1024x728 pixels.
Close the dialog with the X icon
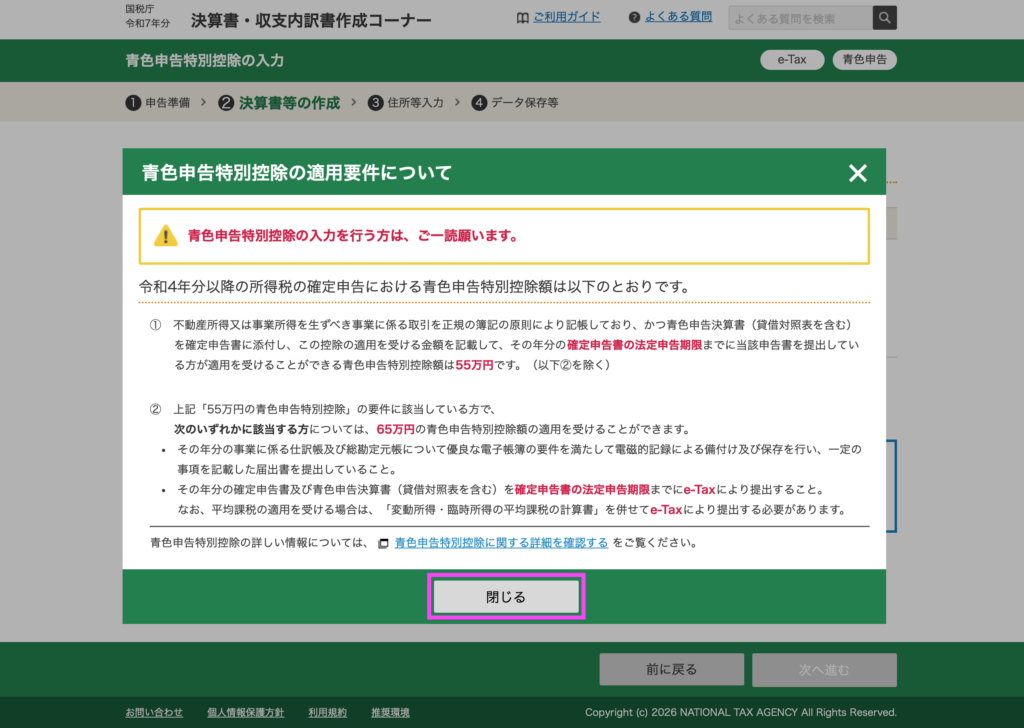pos(857,173)
